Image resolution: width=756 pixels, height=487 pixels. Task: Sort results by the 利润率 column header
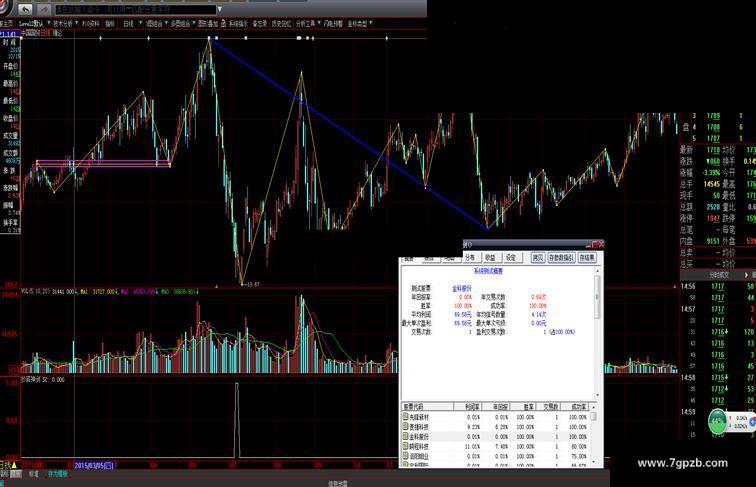click(x=467, y=407)
